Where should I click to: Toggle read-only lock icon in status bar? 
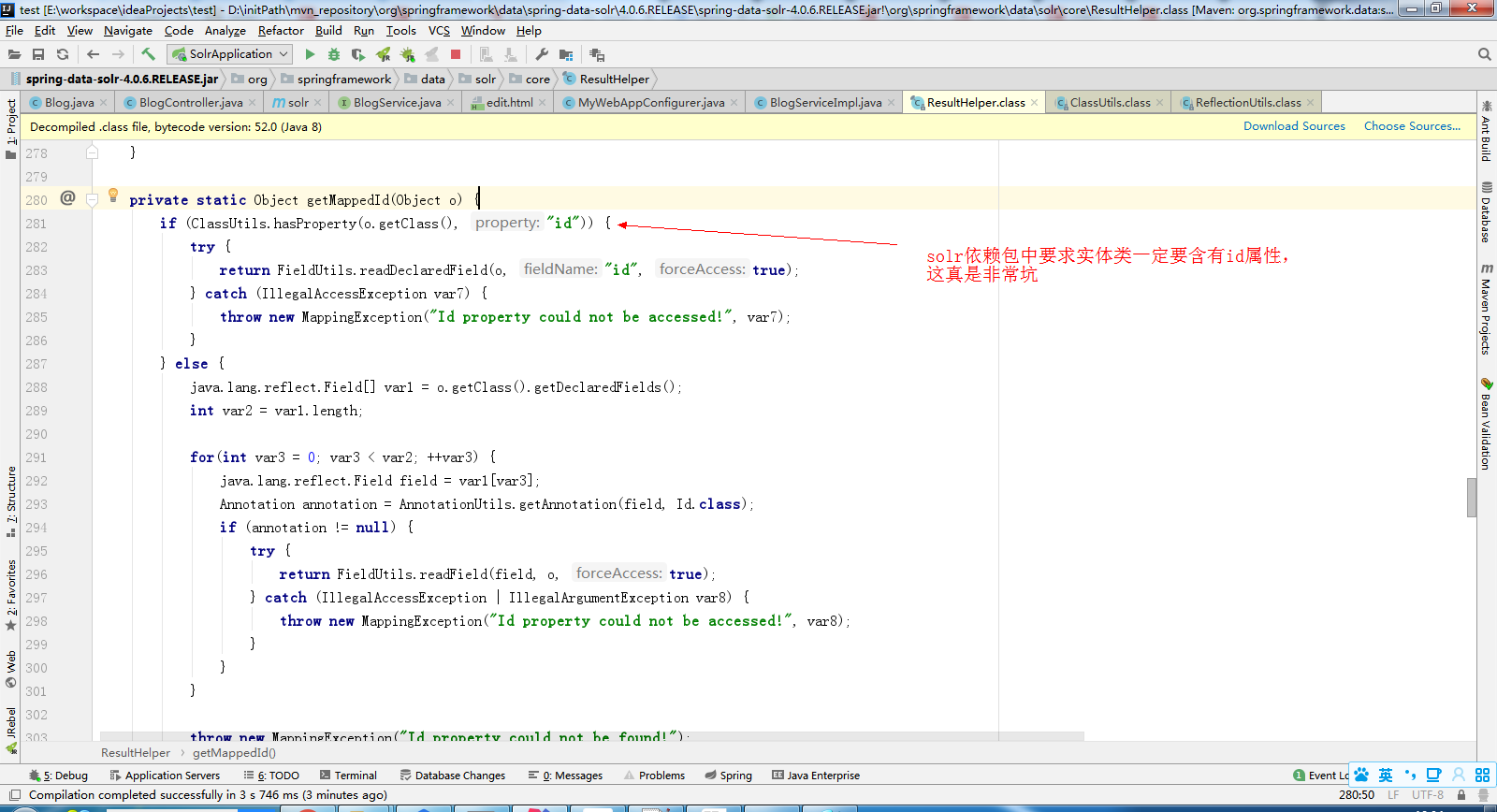(x=1461, y=795)
